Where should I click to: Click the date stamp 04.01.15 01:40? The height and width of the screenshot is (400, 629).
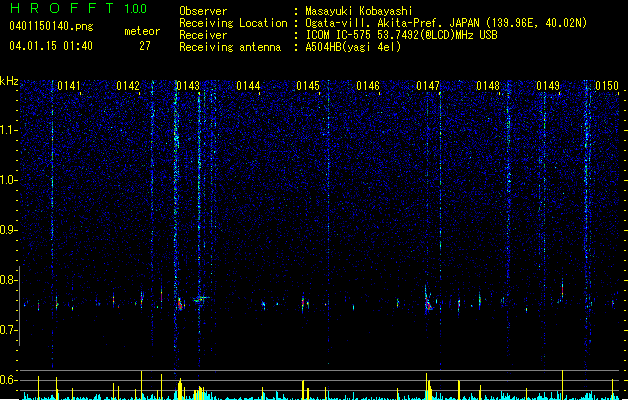(51, 46)
